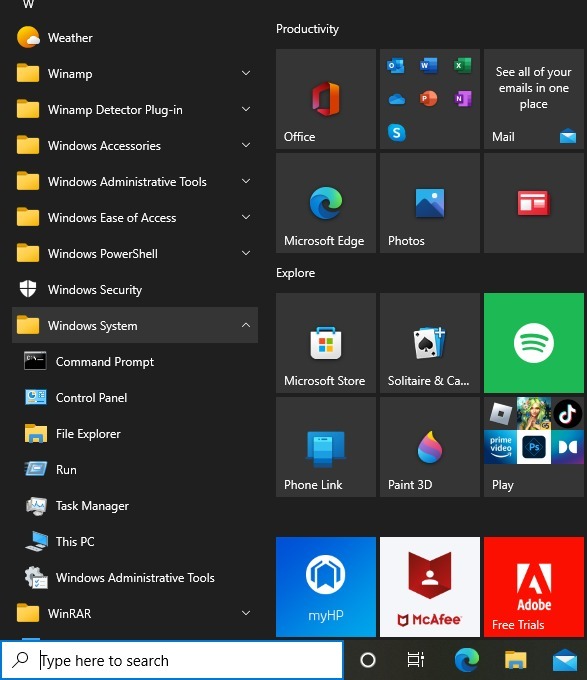587x680 pixels.
Task: Launch the Spotify tile
Action: point(534,343)
